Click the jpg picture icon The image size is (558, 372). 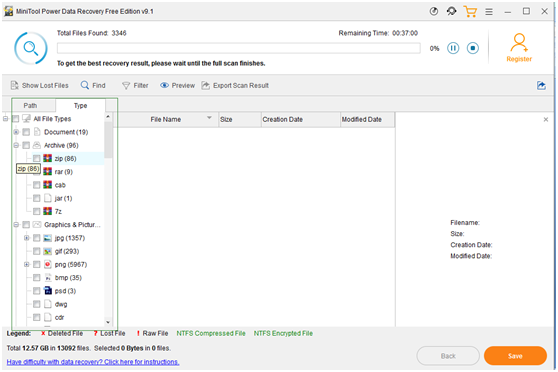(47, 238)
